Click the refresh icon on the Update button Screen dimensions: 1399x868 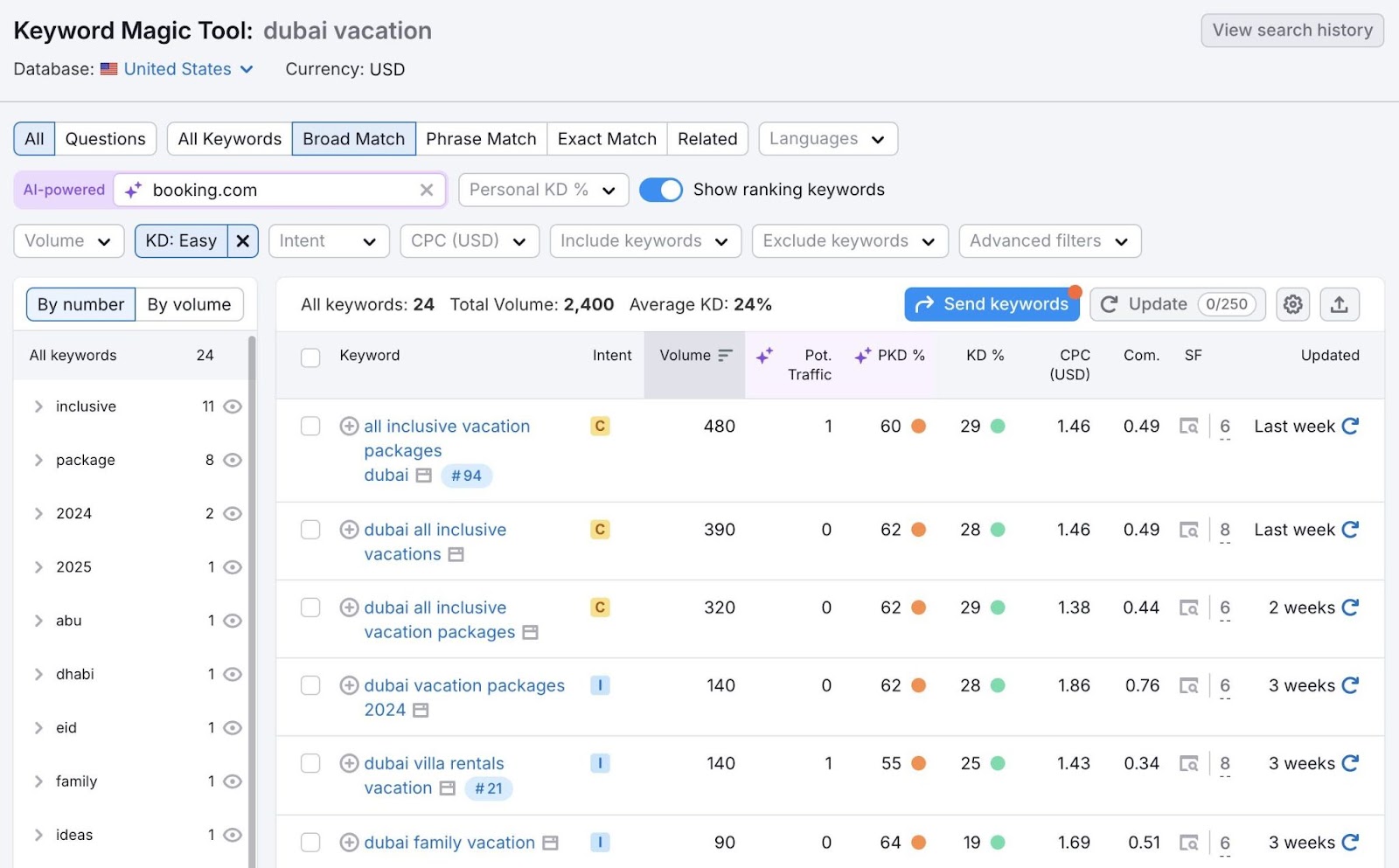tap(1110, 304)
